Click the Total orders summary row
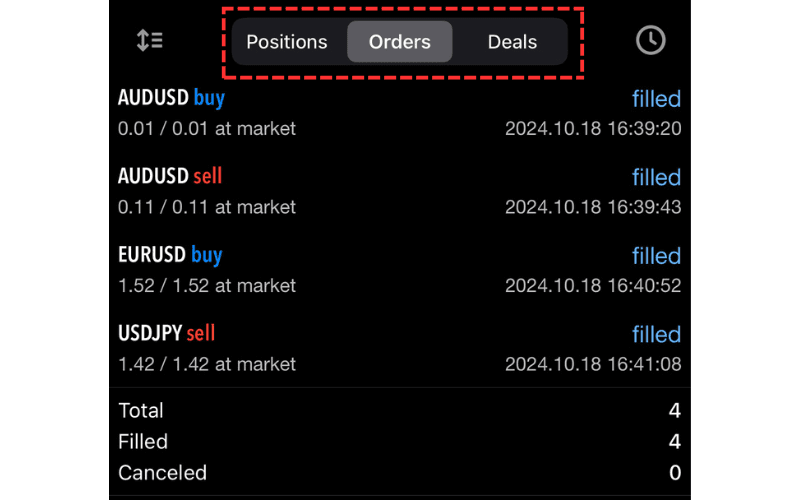This screenshot has width=800, height=500. (x=400, y=410)
